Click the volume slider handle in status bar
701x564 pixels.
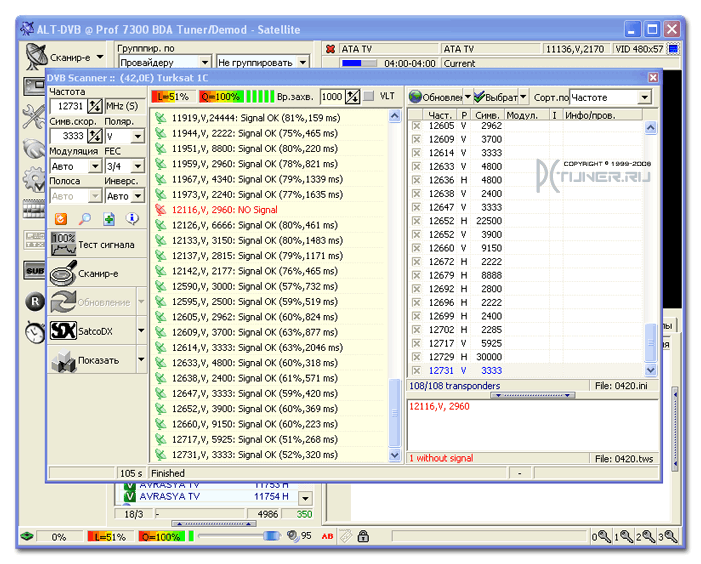271,535
